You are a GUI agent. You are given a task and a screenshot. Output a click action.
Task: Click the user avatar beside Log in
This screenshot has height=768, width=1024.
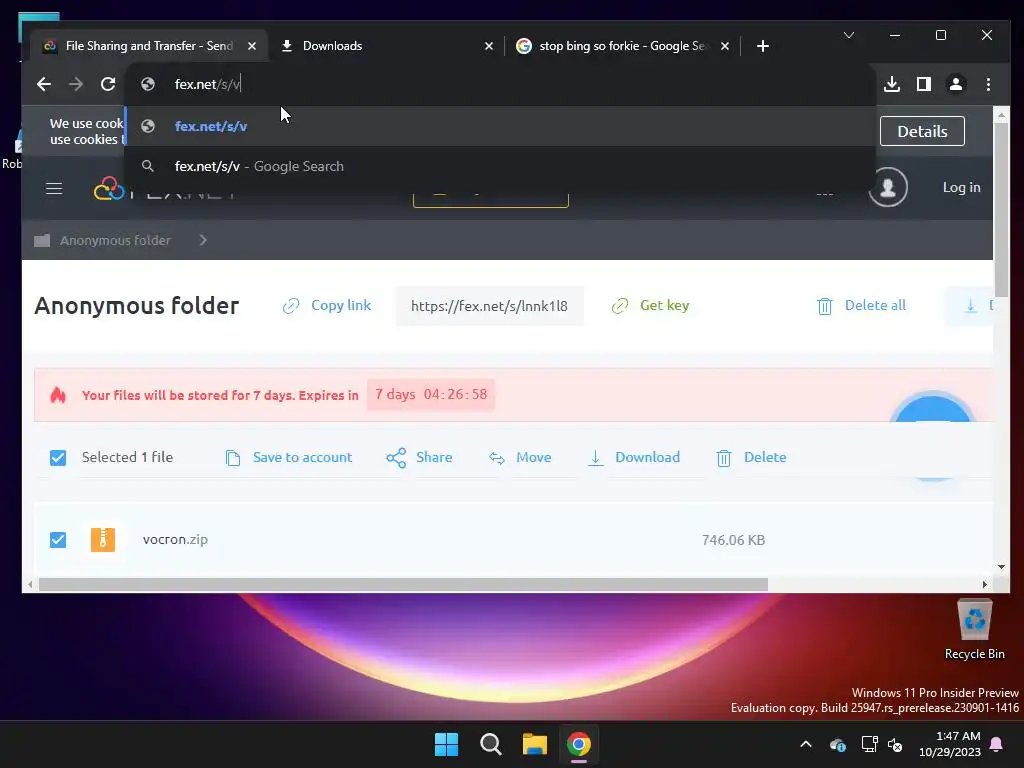(888, 187)
